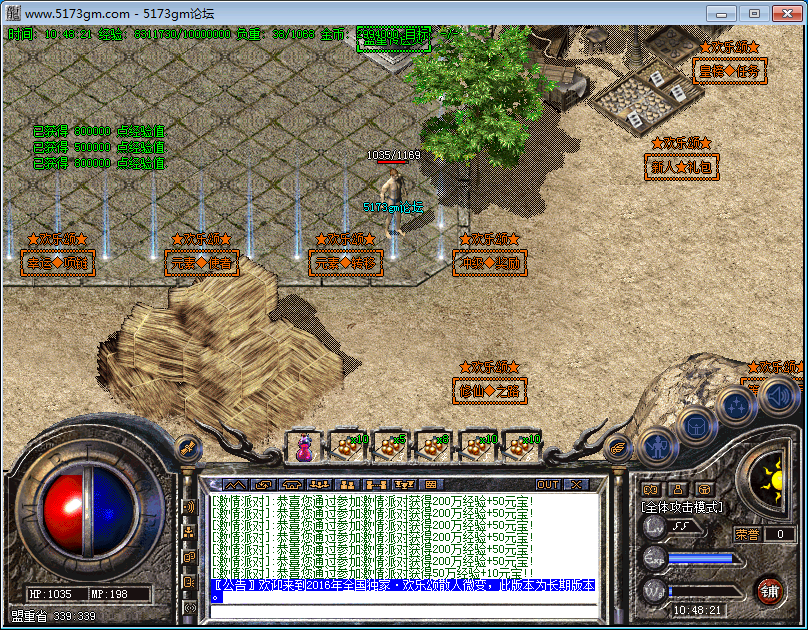Screen dimensions: 808x630
Task: Talk to 元素◆使者 NPC
Action: point(201,263)
